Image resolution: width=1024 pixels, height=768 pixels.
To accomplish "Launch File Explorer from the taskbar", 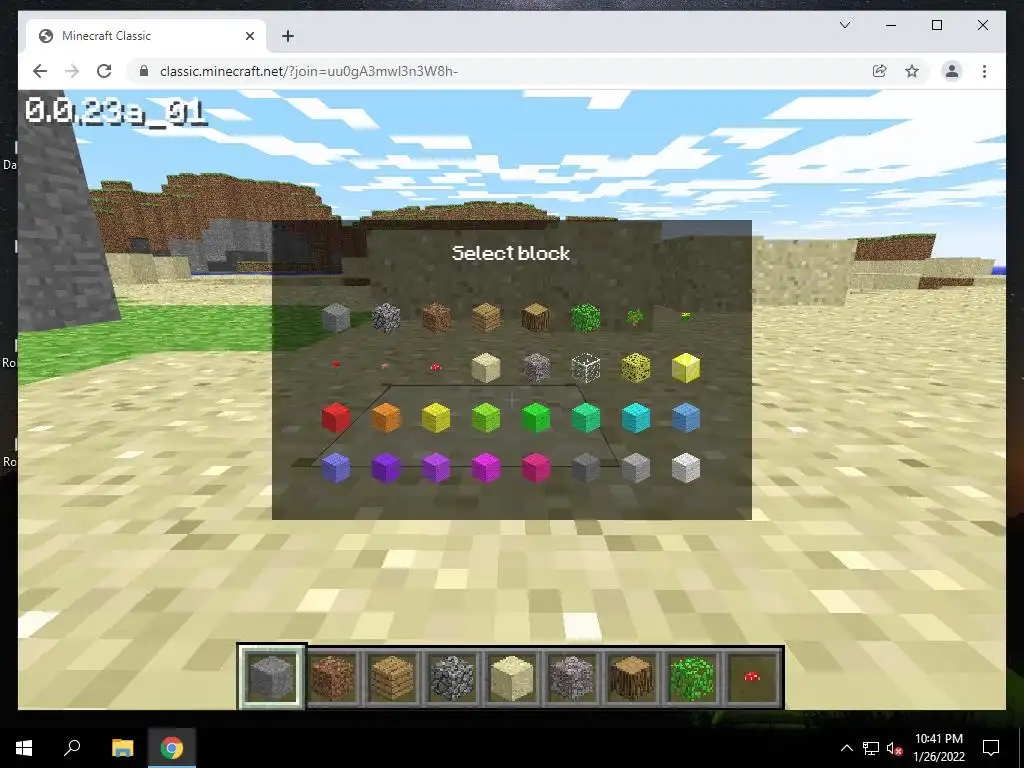I will pos(122,748).
